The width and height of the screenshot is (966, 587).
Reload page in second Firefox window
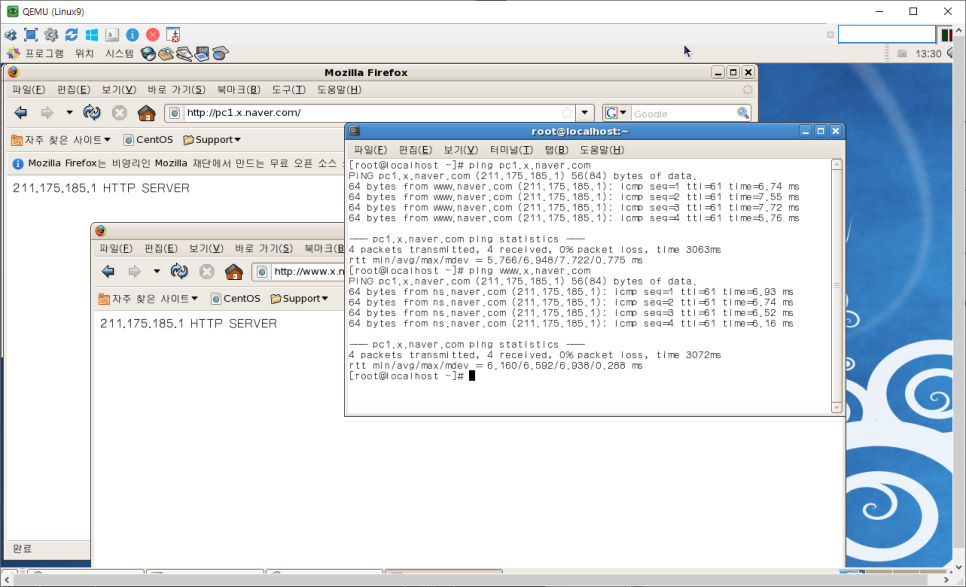coord(179,272)
